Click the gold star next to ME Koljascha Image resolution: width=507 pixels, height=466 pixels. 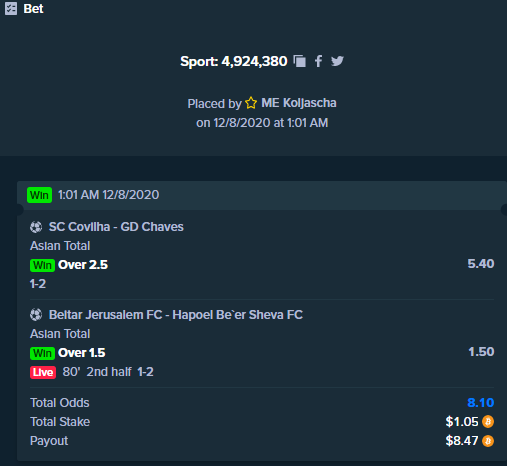pyautogui.click(x=251, y=103)
